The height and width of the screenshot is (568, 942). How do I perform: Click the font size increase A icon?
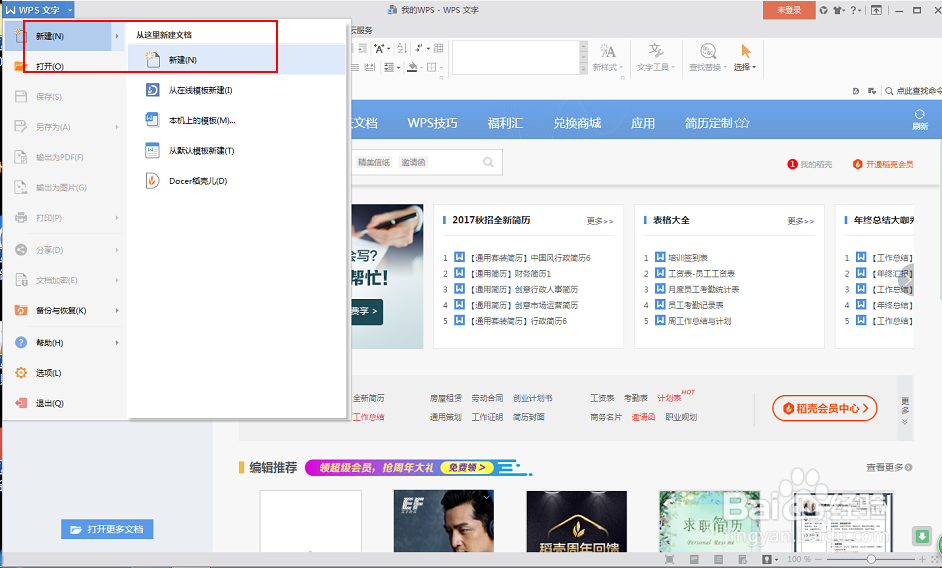(378, 48)
